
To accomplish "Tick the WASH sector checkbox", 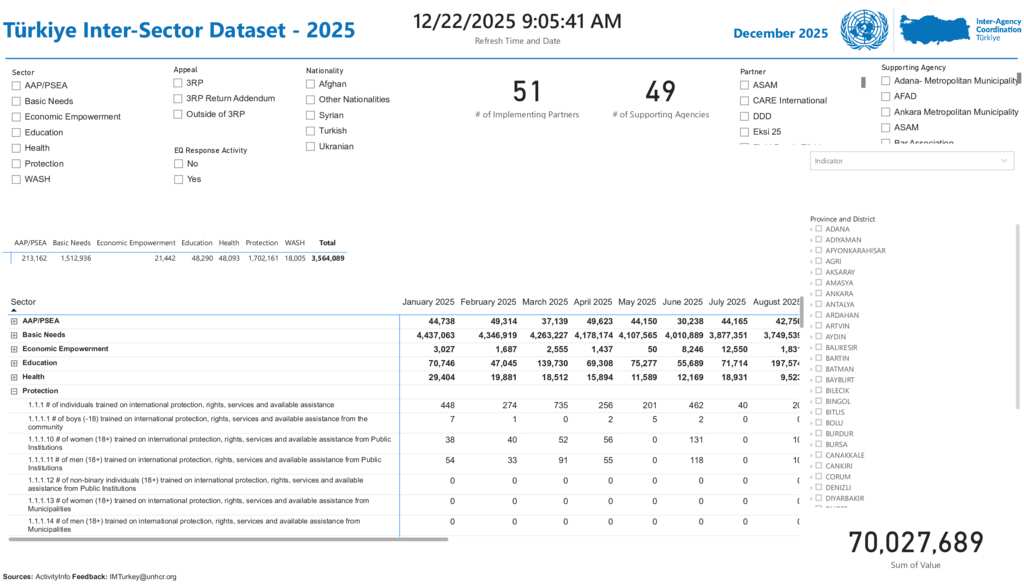I will (16, 179).
